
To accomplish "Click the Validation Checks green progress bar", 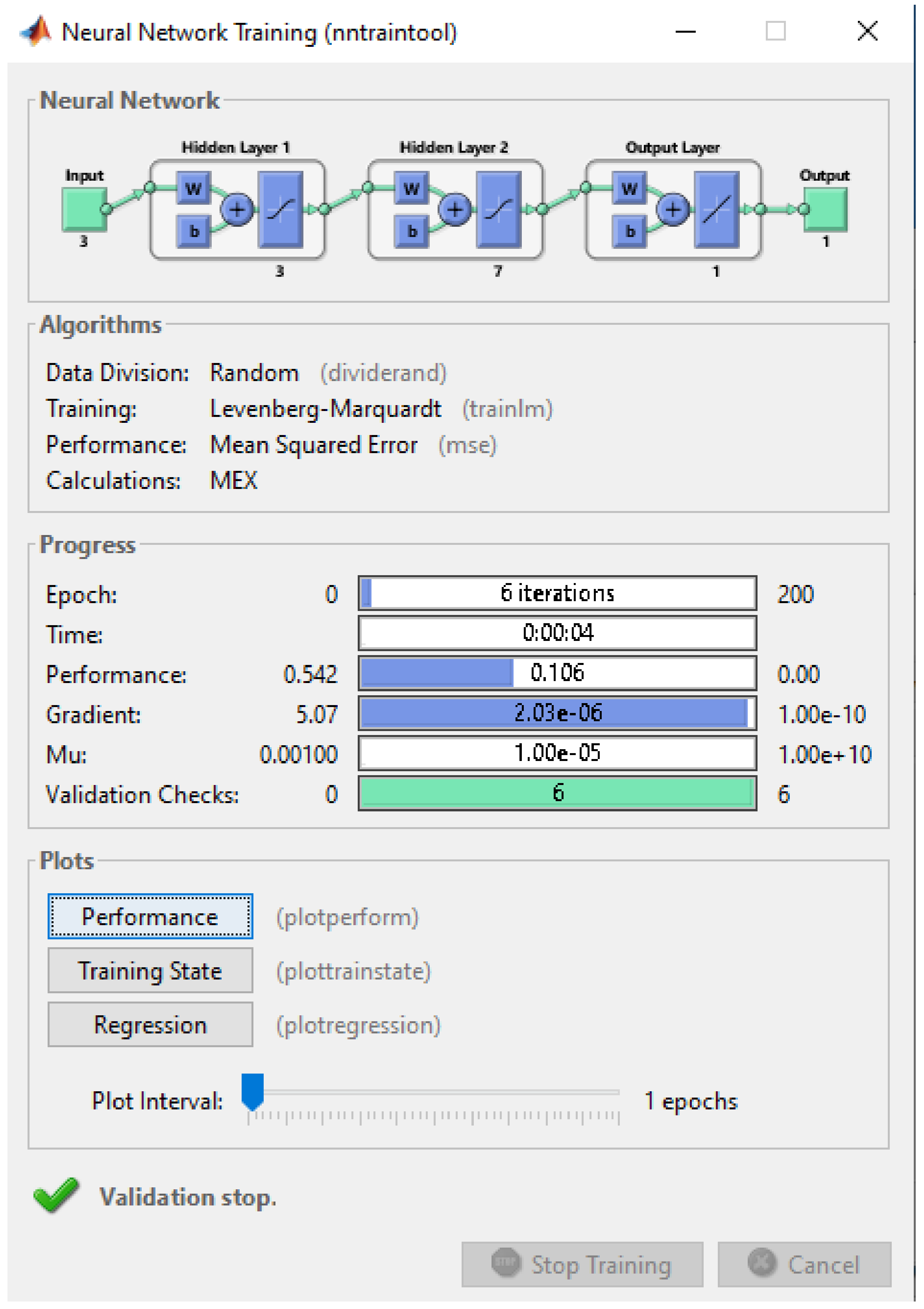I will click(557, 792).
